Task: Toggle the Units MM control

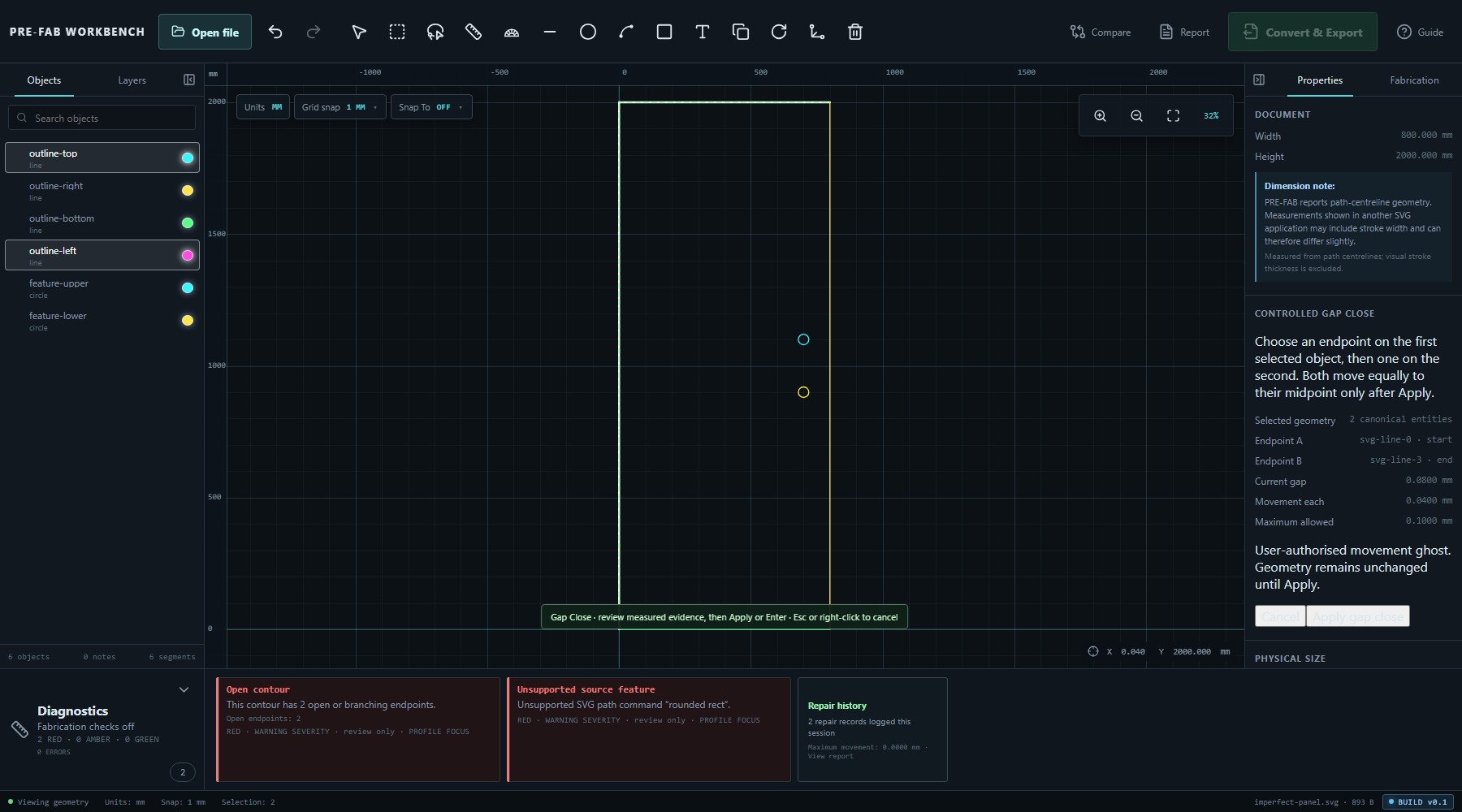Action: tap(263, 107)
